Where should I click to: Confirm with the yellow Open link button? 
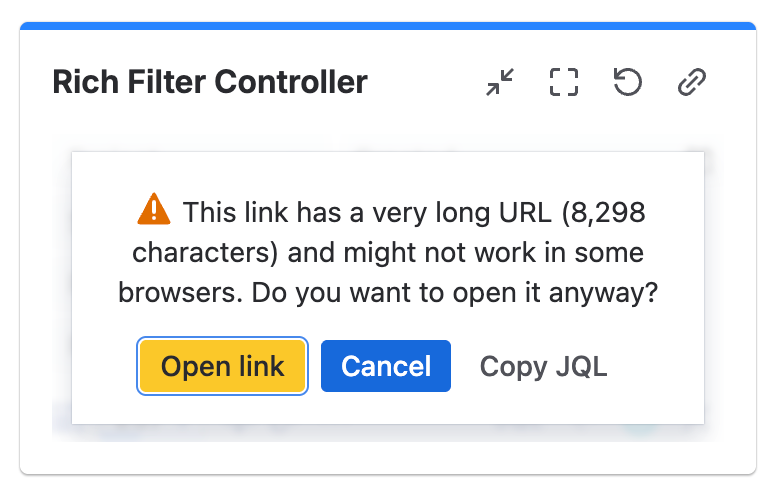coord(223,366)
